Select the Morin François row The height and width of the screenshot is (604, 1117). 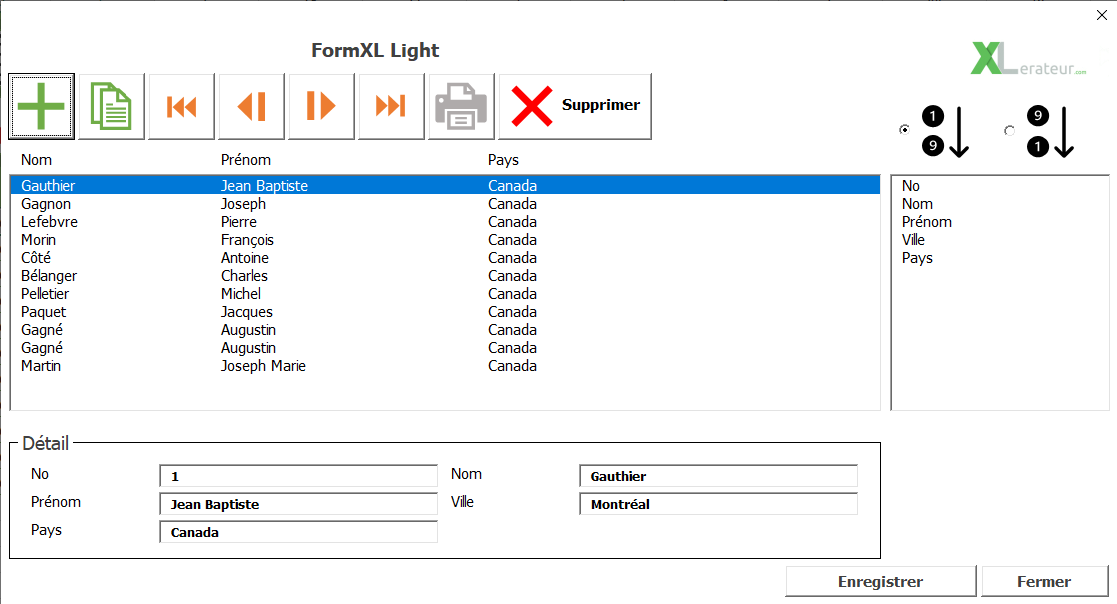(445, 240)
